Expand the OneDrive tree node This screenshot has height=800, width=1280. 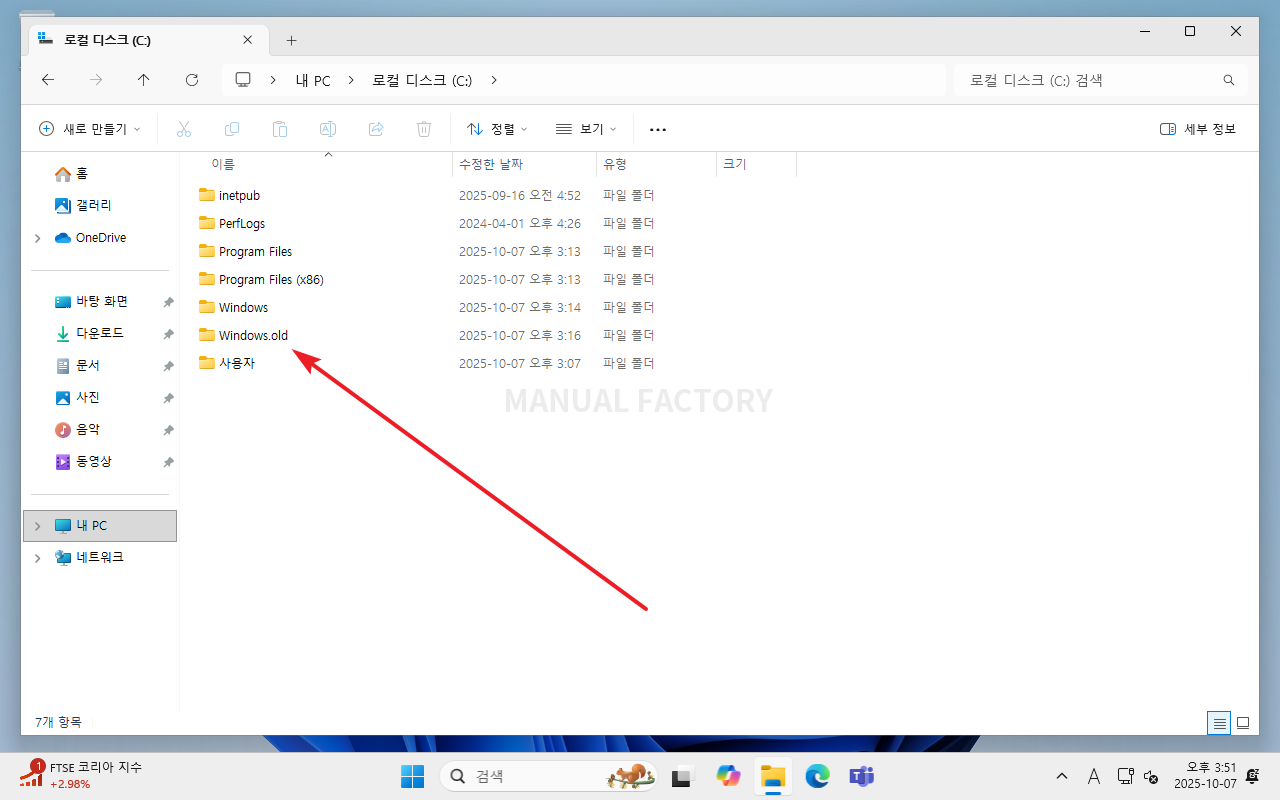tap(38, 238)
